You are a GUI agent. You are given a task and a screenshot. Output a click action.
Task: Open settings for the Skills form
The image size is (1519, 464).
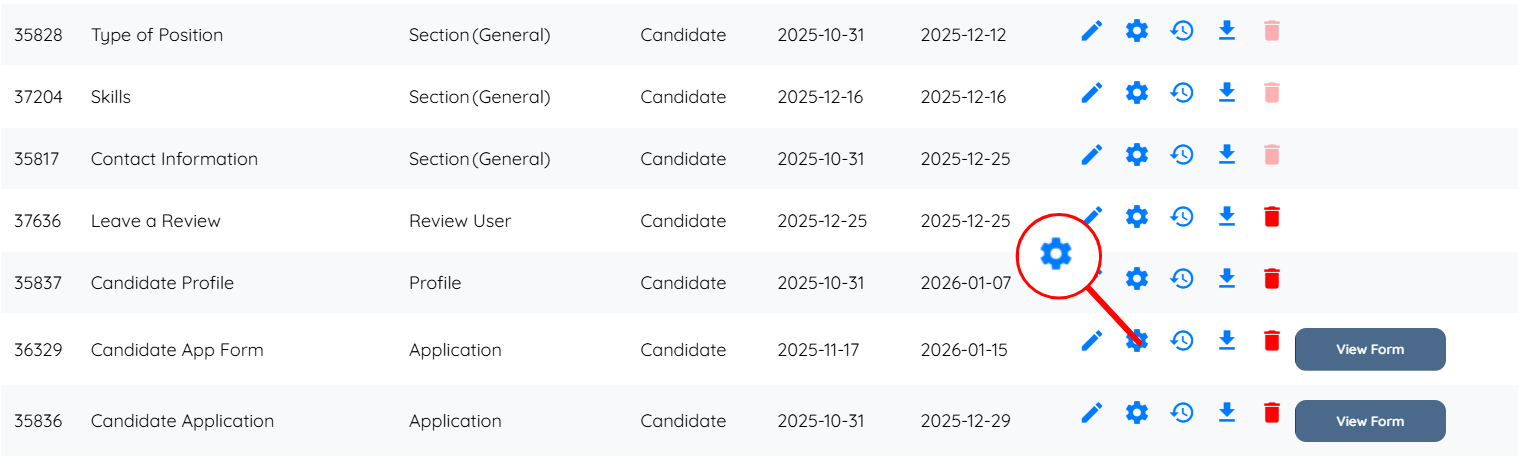[x=1137, y=94]
